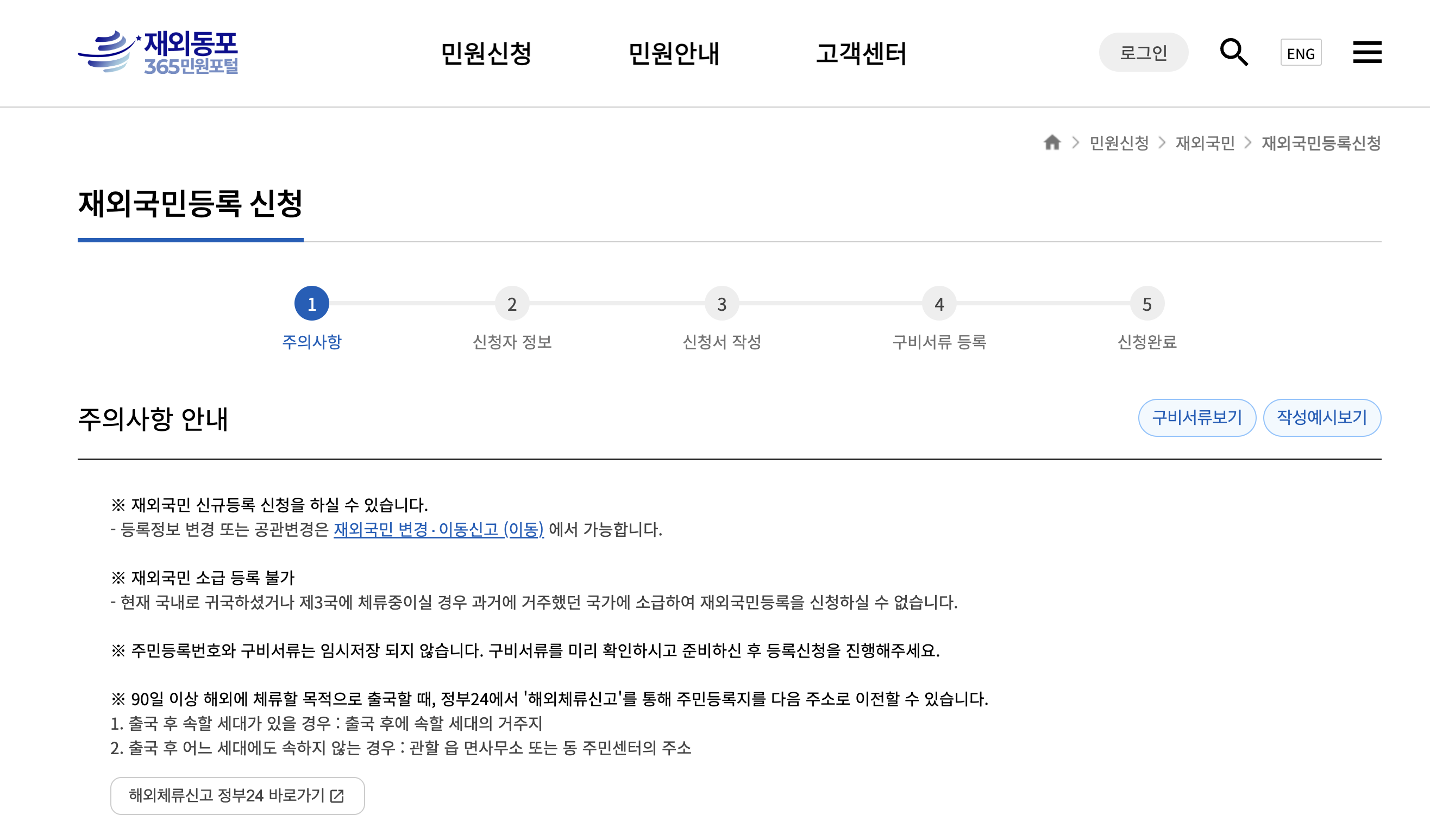Select step 4 구비서류 등록 circle
1430x840 pixels.
point(939,304)
